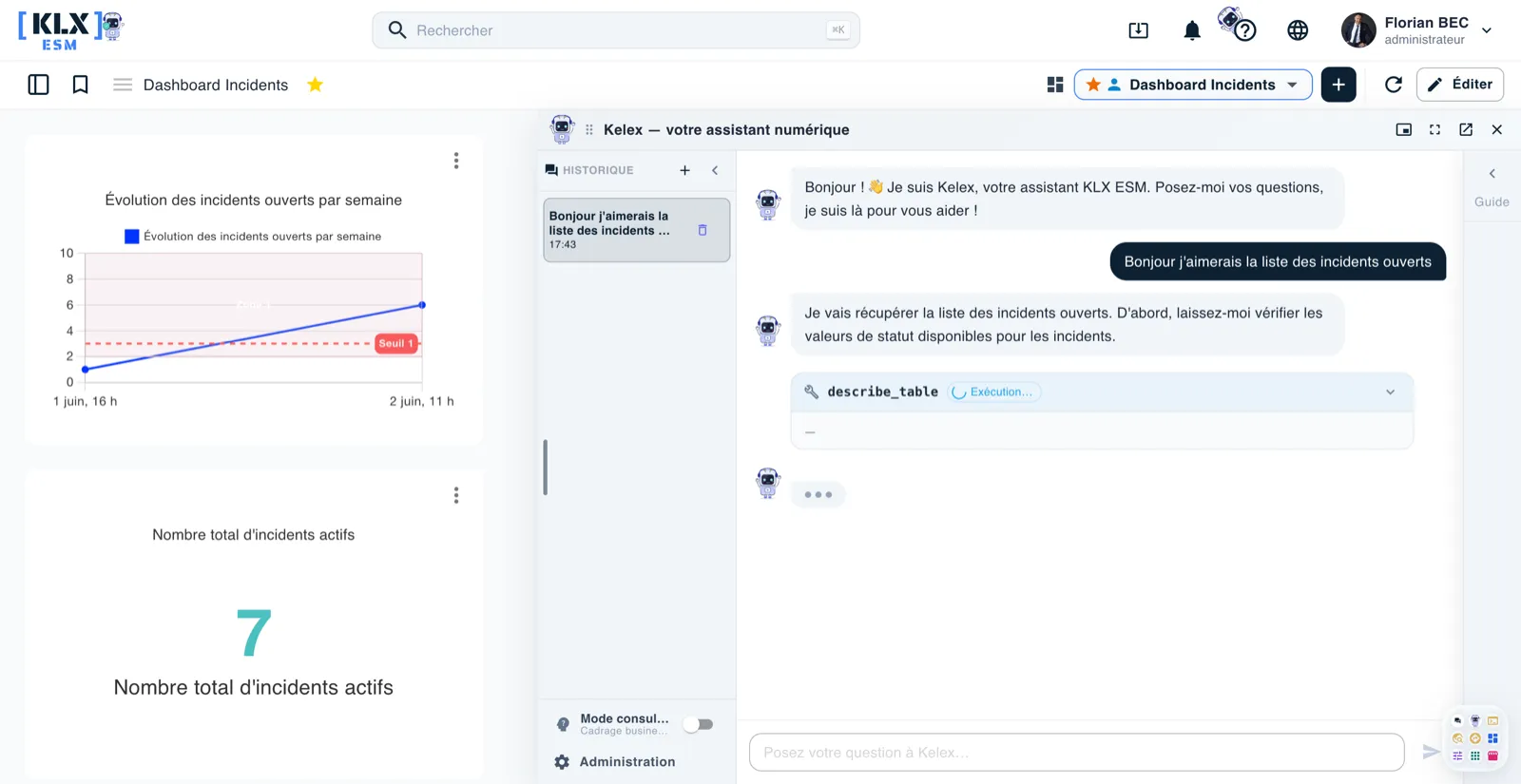Screen dimensions: 1521x784
Task: Open the floating widgets palette
Action: point(1475,738)
